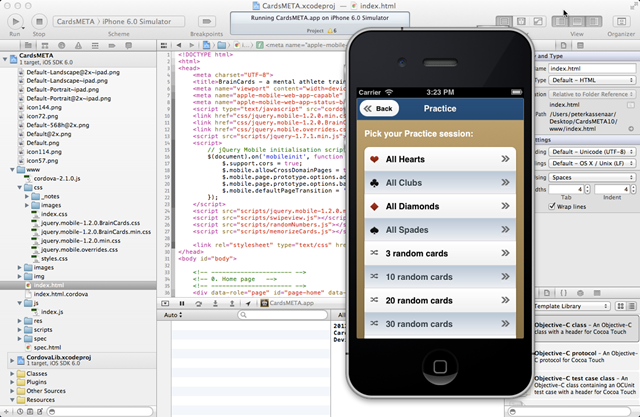Tap 3 random cards in simulator
The width and height of the screenshot is (640, 417).
click(x=440, y=253)
